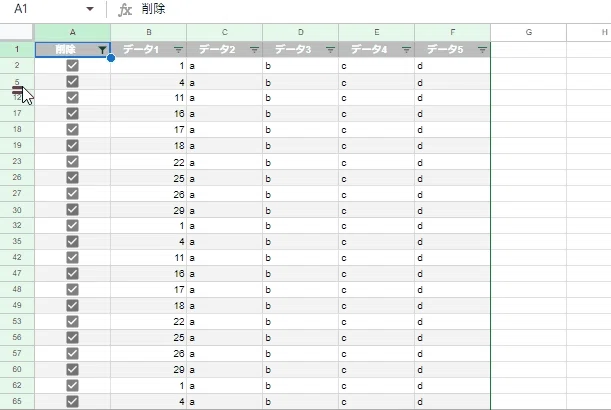
Task: Select row 23 header
Action: coord(17,161)
